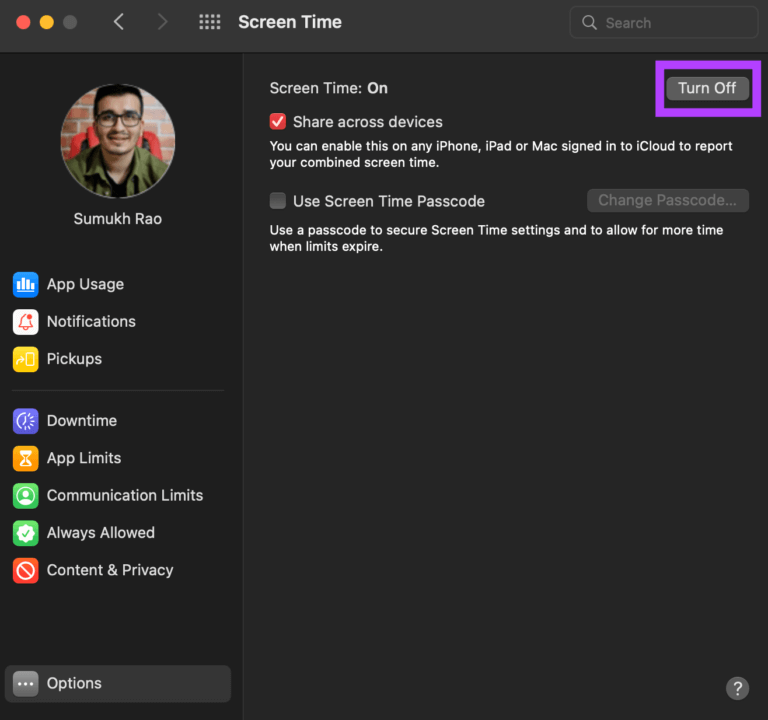
Task: Click the 'Use Screen Time Passcode' label
Action: pyautogui.click(x=389, y=201)
